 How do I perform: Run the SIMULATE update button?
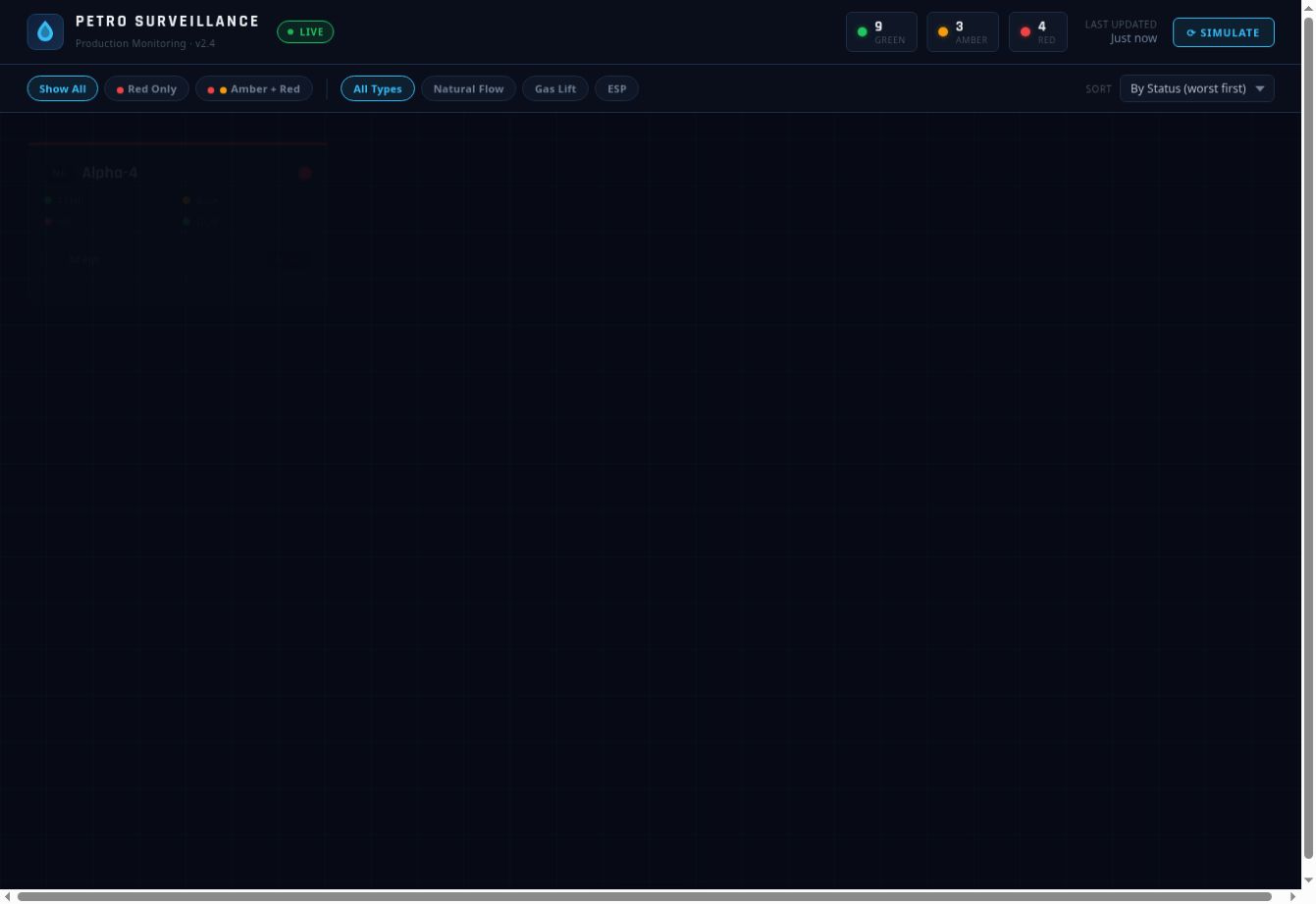pyautogui.click(x=1224, y=32)
